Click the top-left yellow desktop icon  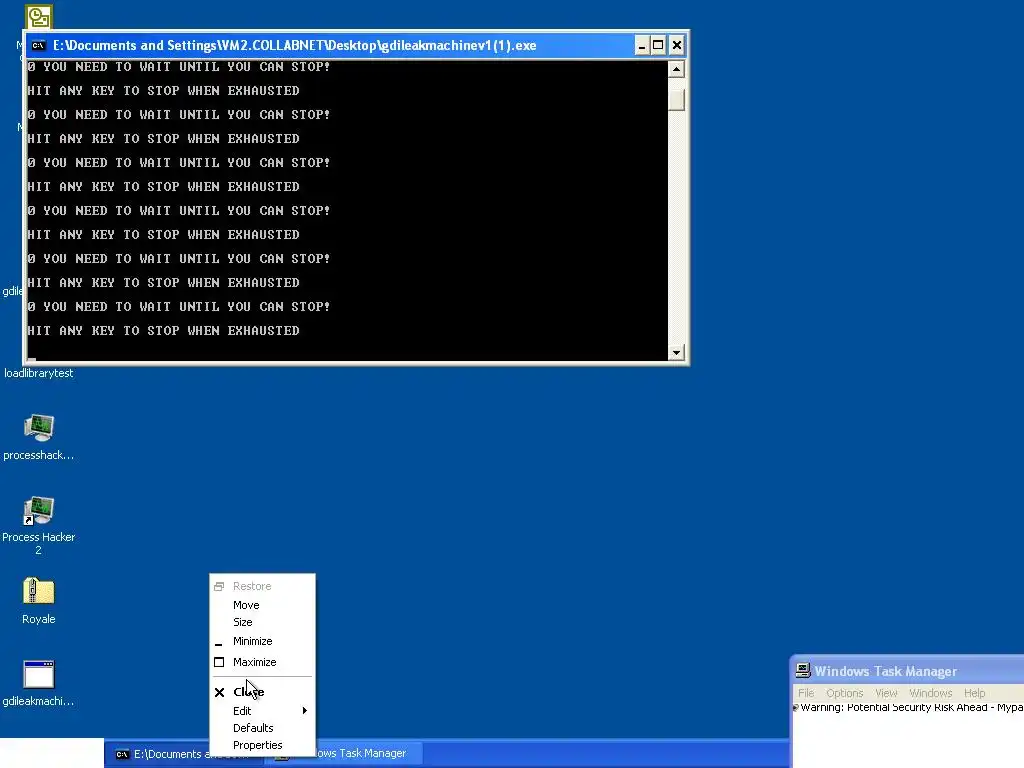tap(39, 17)
